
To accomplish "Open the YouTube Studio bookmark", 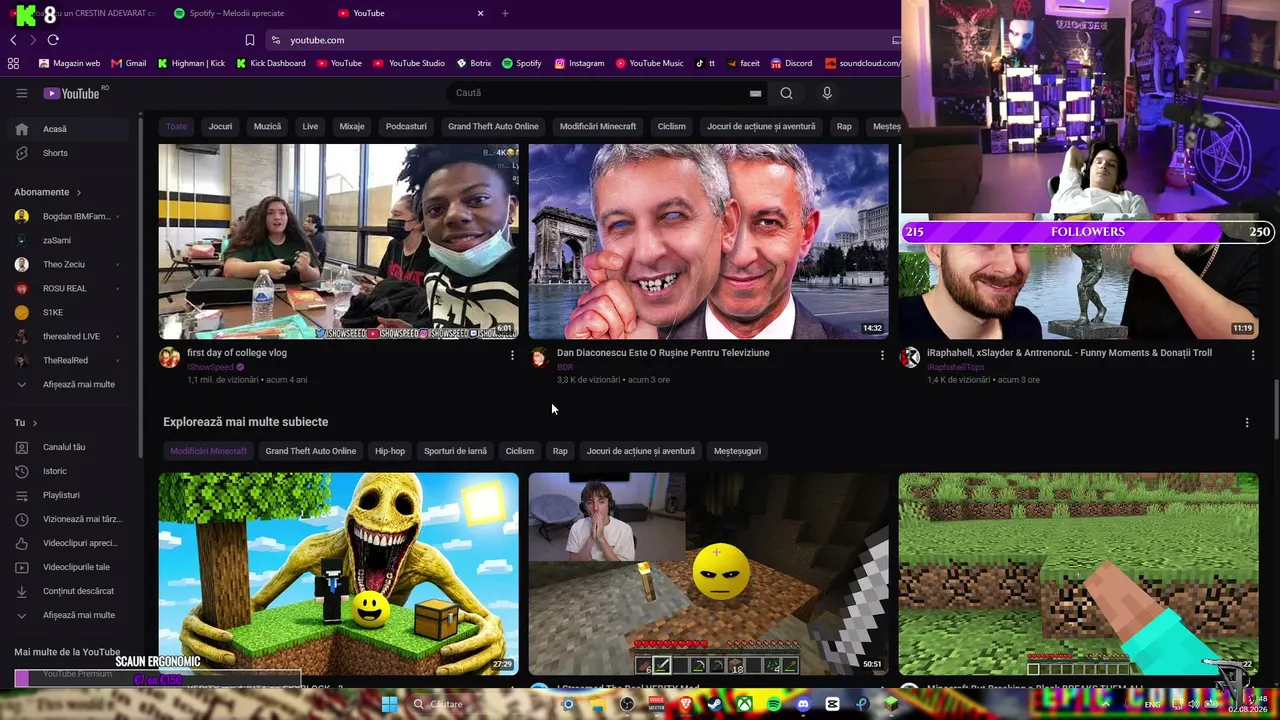I will (409, 63).
